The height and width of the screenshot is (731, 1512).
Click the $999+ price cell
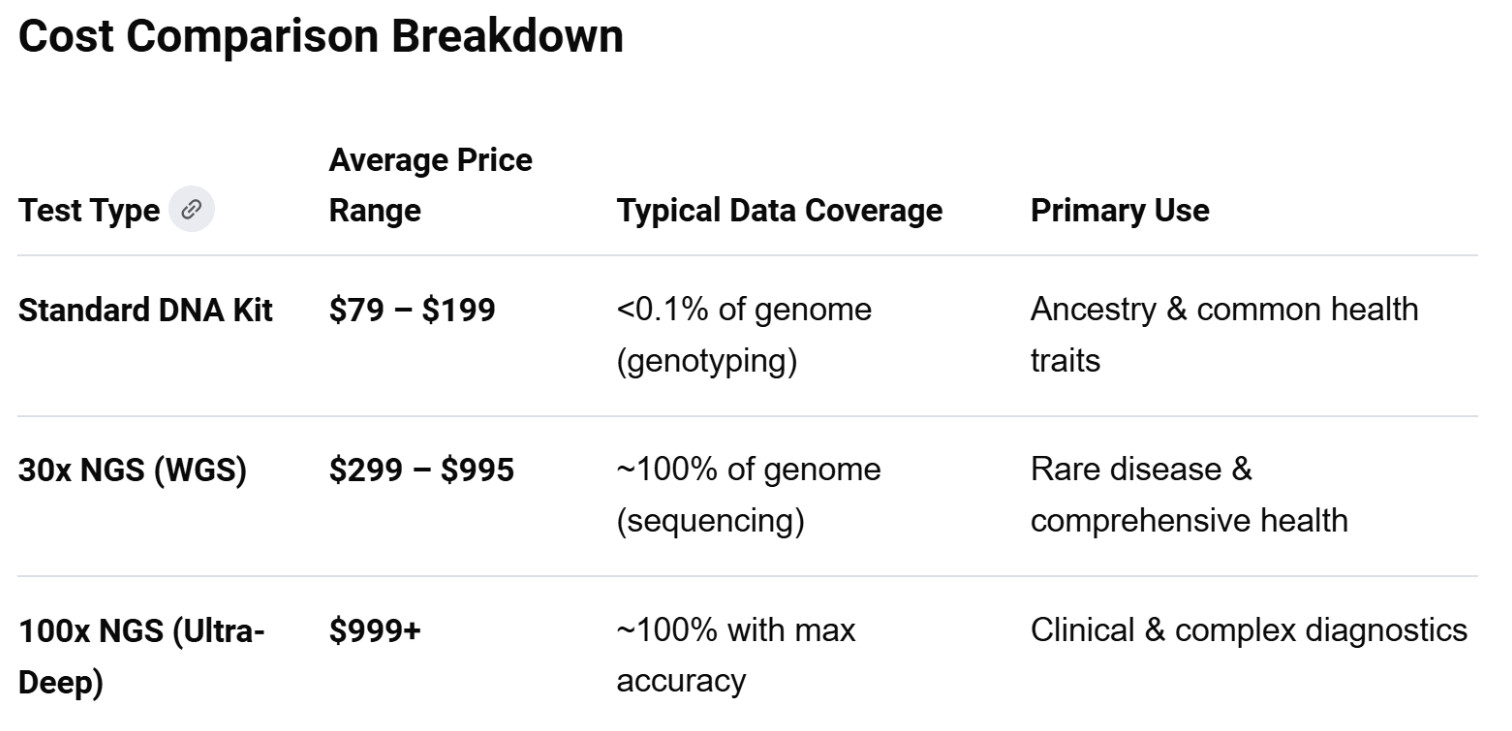375,631
